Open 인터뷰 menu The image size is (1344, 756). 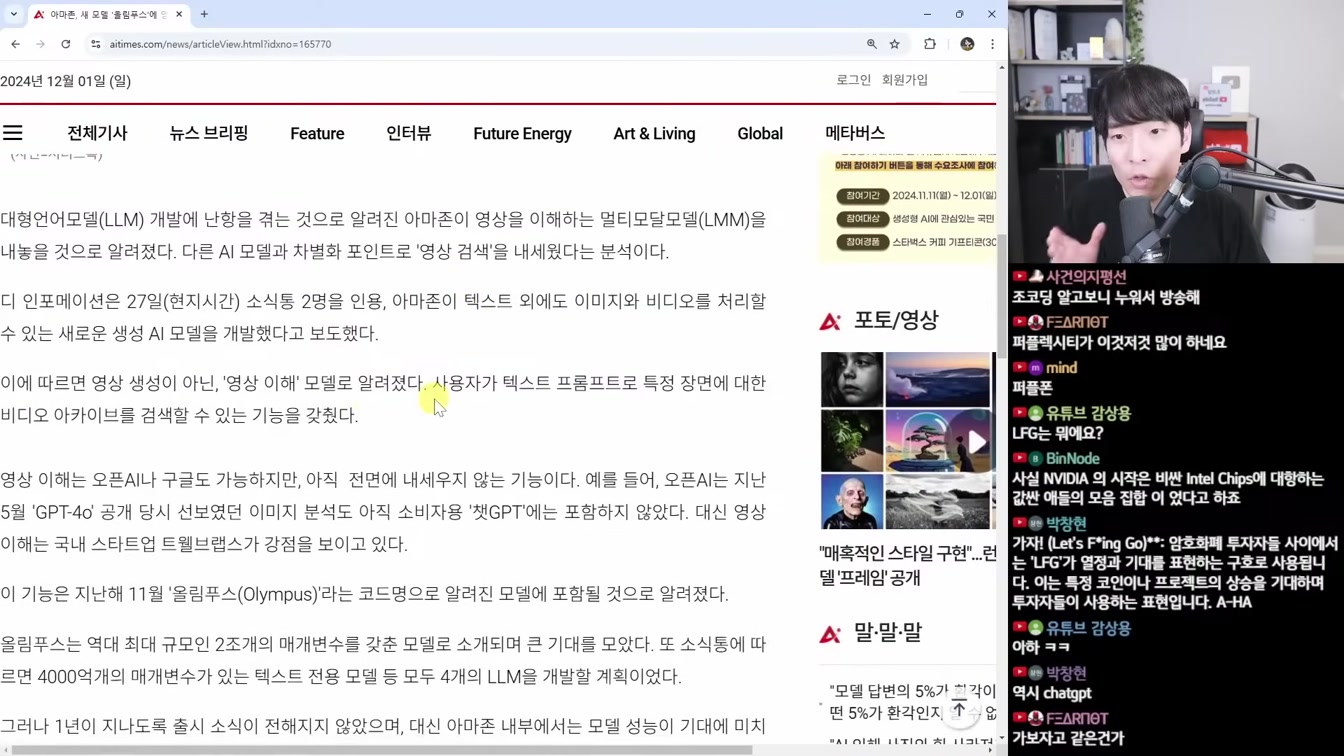(408, 133)
